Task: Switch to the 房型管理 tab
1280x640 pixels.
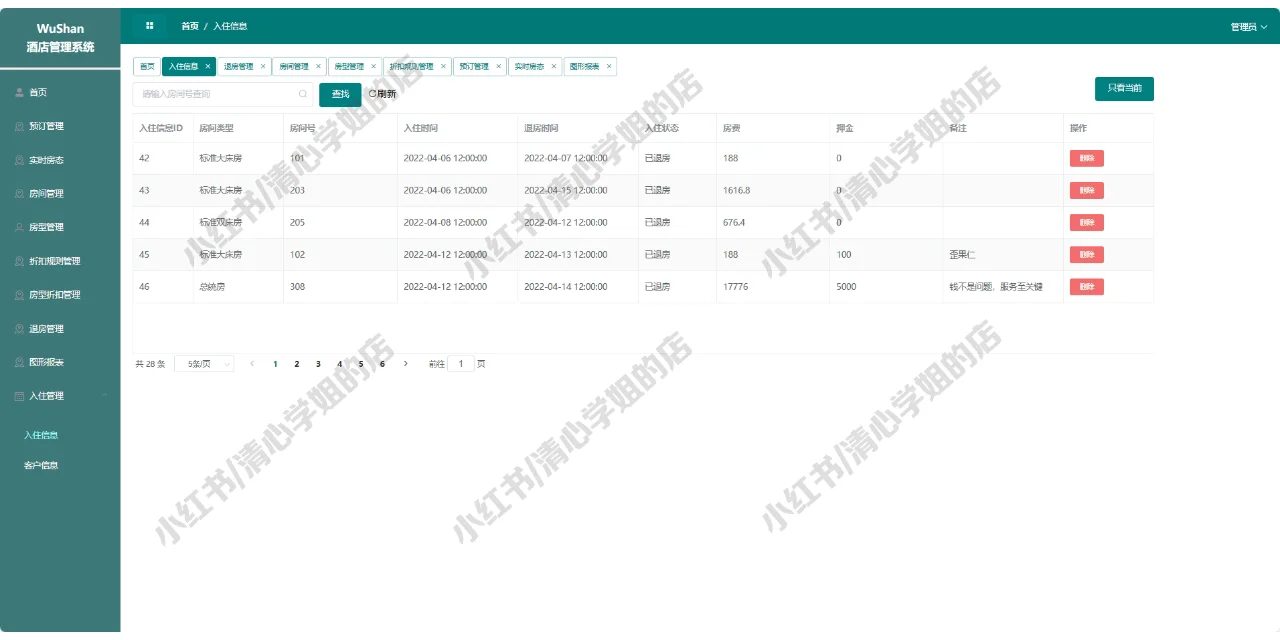Action: tap(349, 66)
